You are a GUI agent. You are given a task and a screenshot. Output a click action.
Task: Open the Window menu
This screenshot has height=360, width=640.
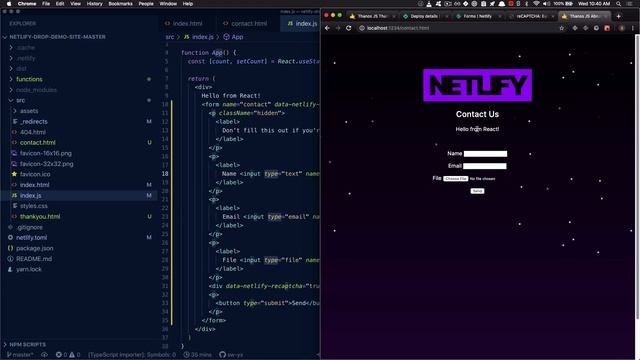(168, 4)
